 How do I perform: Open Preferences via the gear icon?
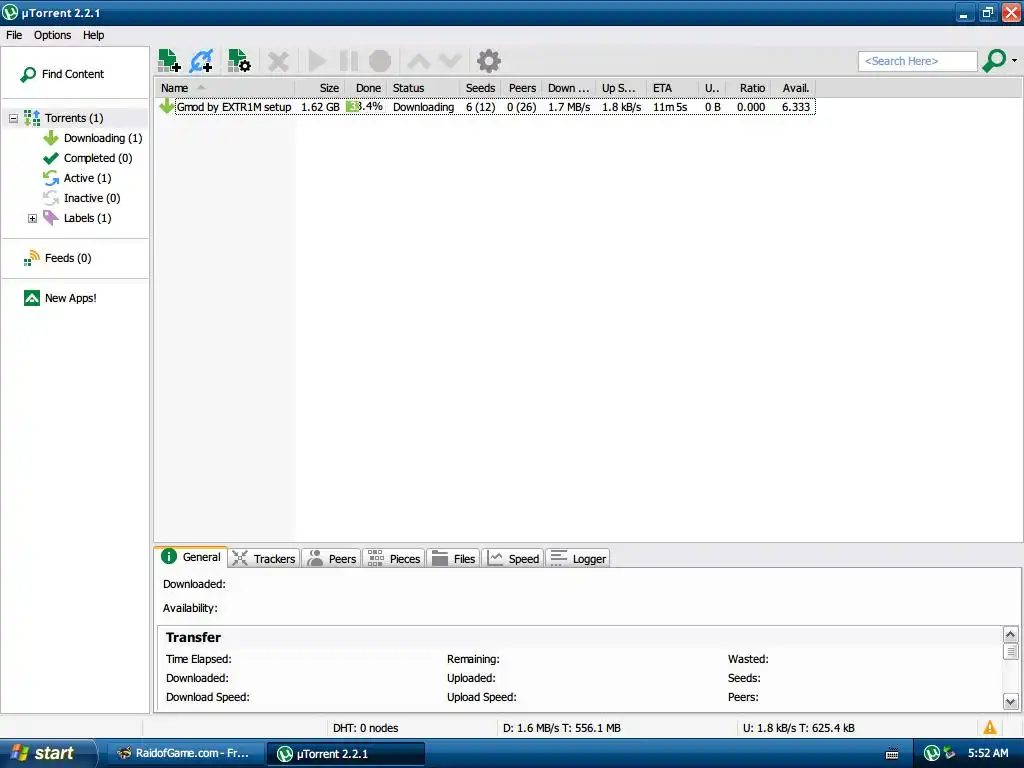tap(488, 61)
